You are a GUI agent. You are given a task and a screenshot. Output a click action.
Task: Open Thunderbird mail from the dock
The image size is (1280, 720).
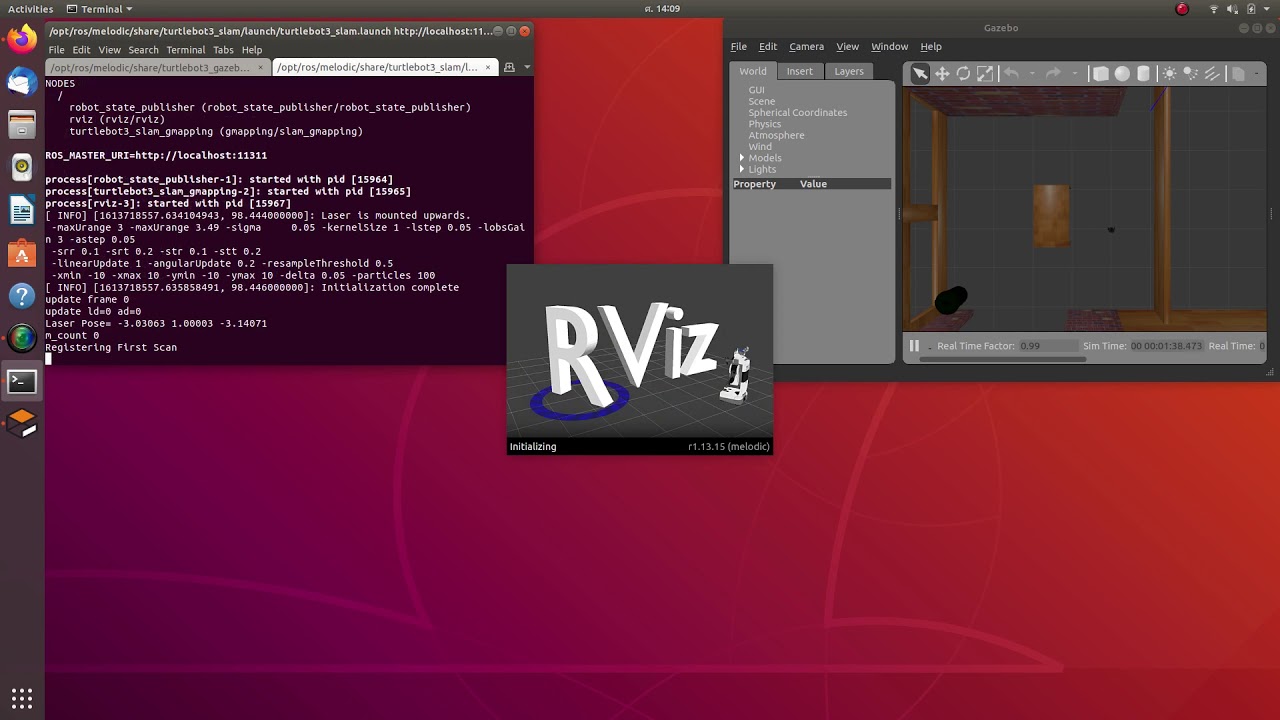point(22,82)
